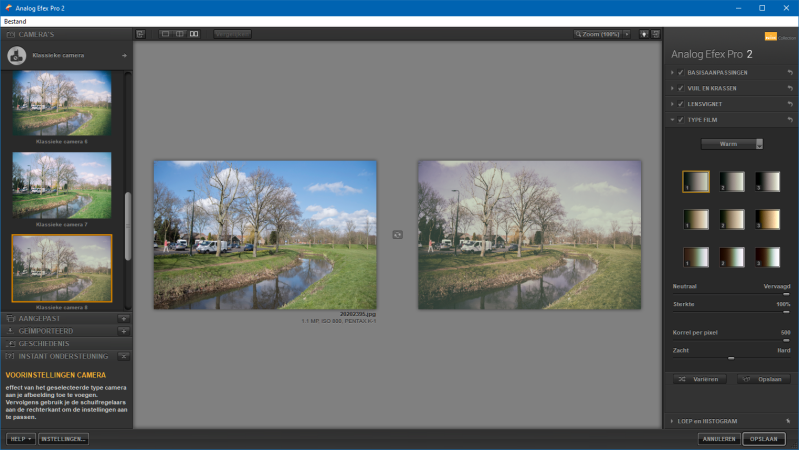Reset the Type film settings
Viewport: 799px width, 450px height.
click(x=790, y=120)
